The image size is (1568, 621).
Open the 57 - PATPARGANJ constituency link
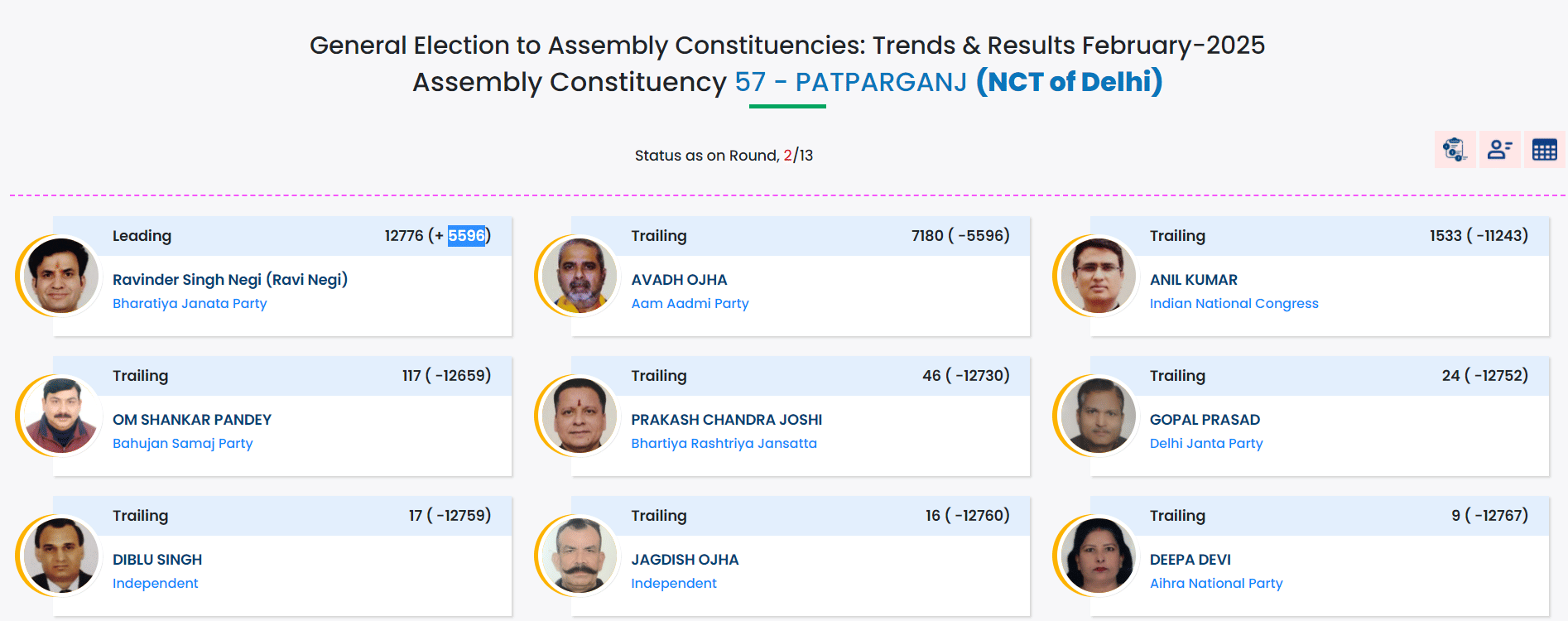click(850, 82)
